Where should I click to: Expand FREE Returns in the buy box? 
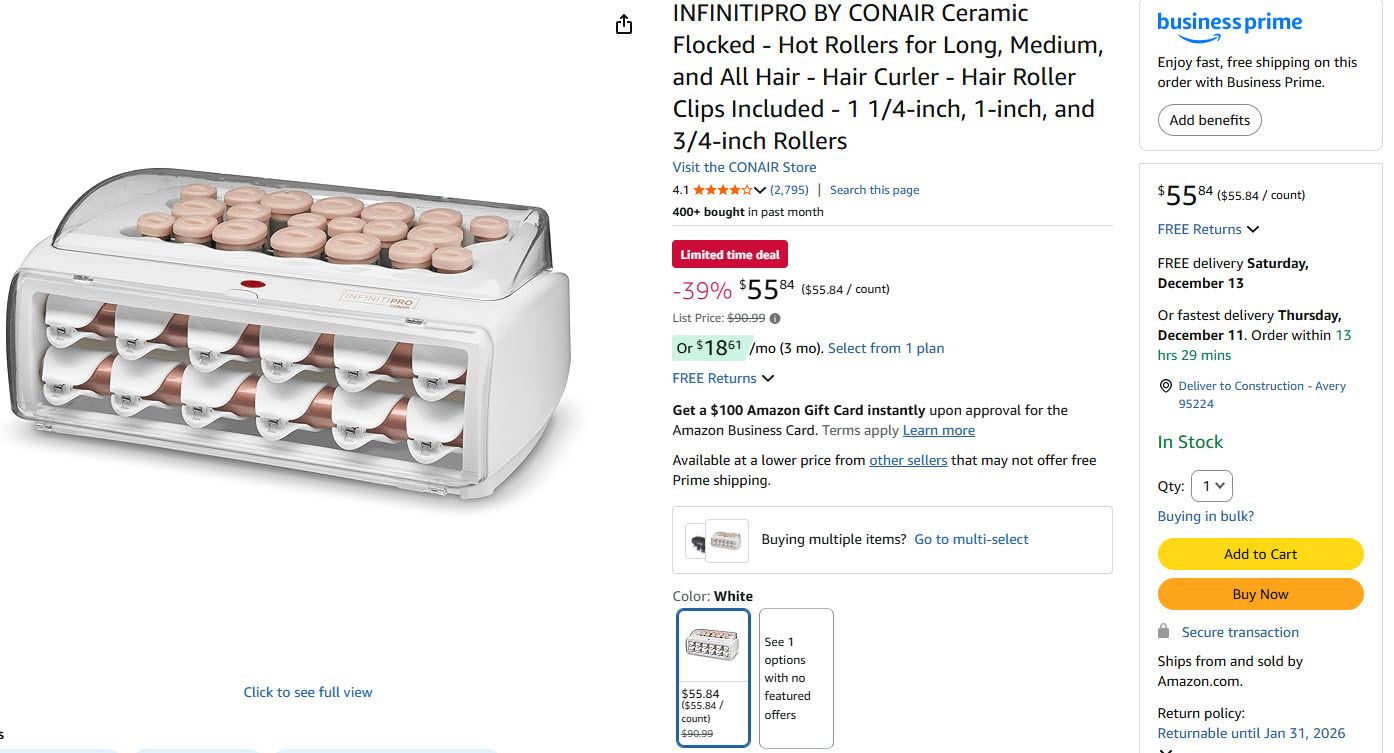1252,229
